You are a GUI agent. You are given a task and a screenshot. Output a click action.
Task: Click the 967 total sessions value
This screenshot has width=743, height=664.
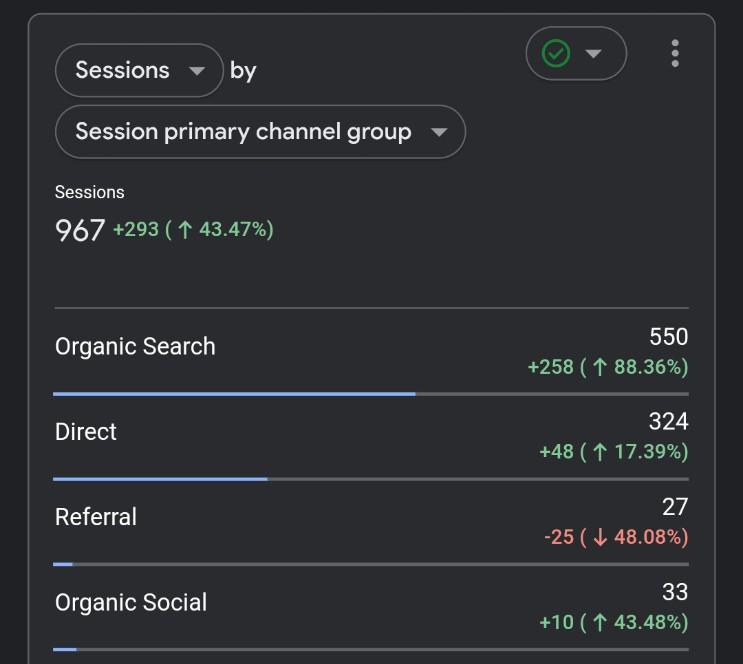coord(80,230)
